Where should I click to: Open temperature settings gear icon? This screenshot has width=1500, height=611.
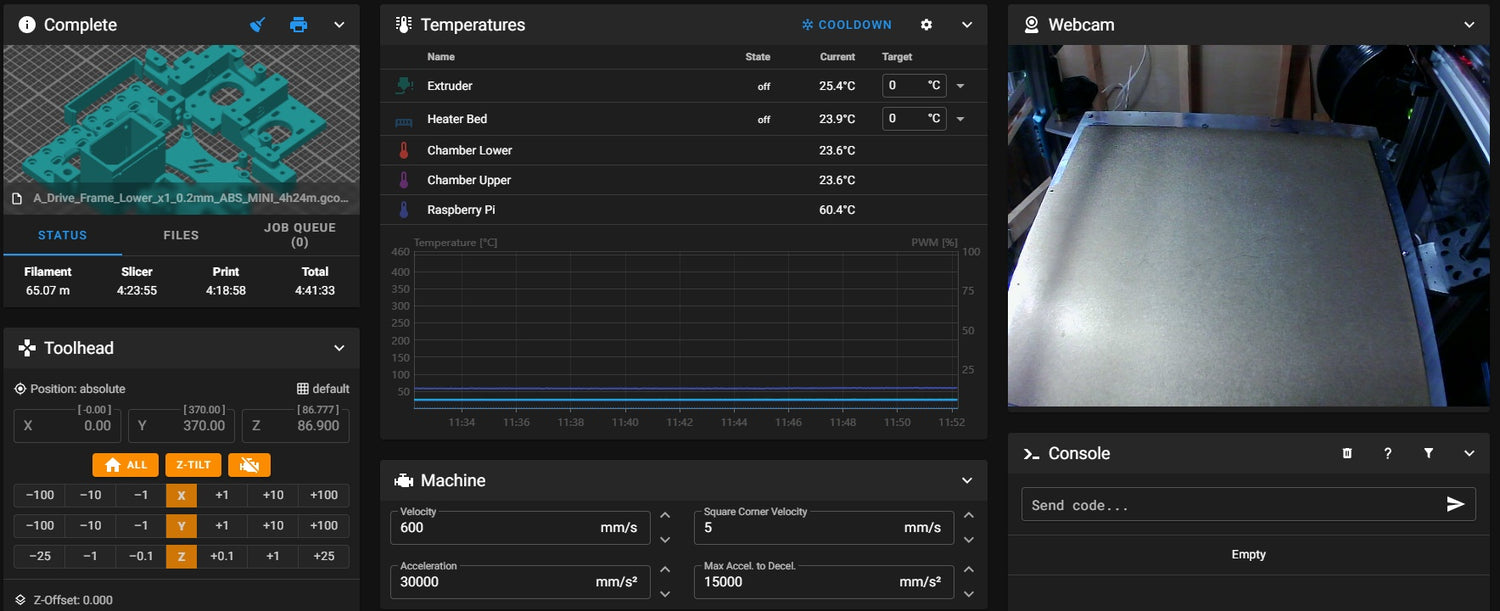(926, 25)
